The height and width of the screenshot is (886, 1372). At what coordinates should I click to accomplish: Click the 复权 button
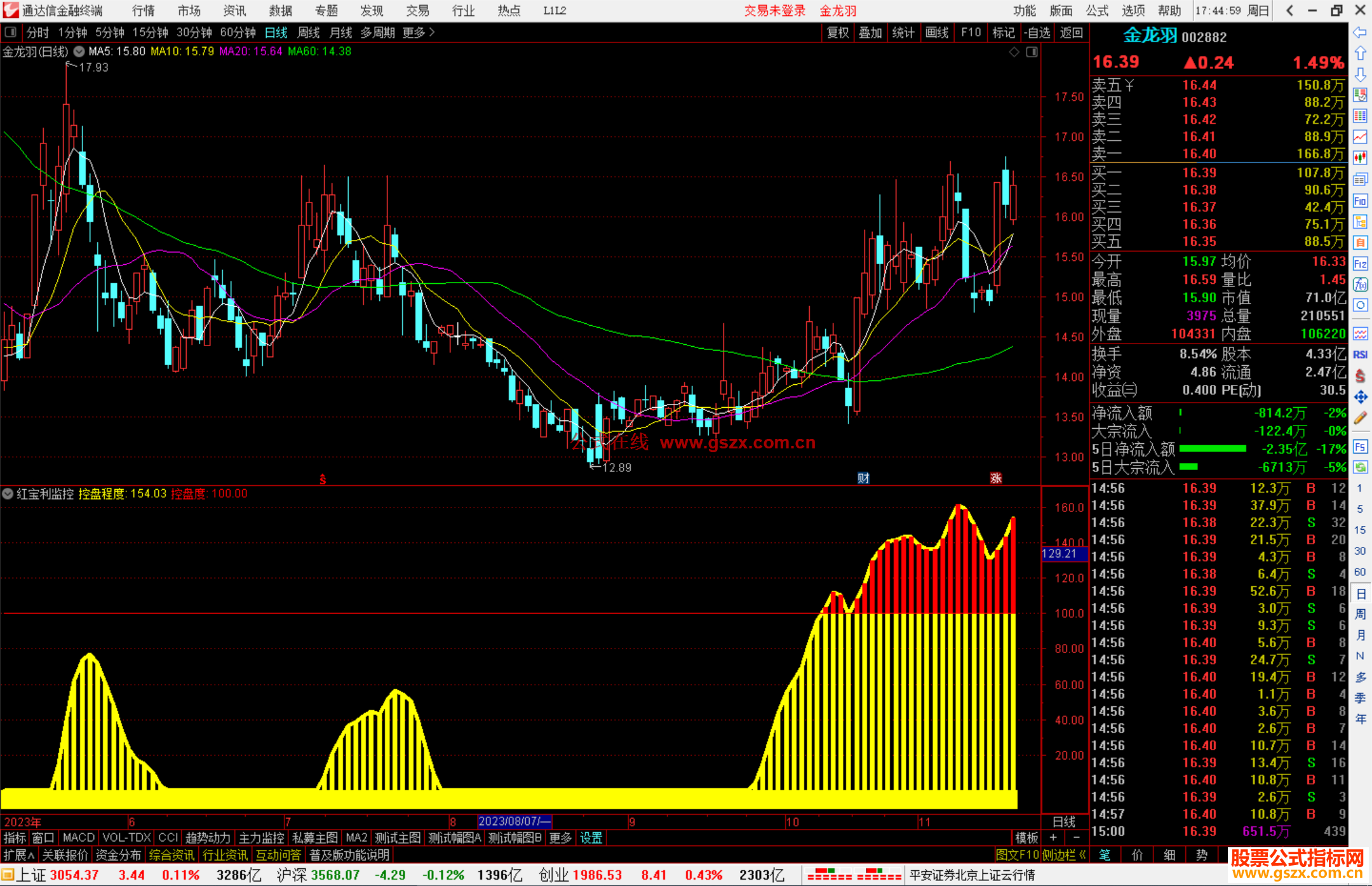[x=838, y=32]
